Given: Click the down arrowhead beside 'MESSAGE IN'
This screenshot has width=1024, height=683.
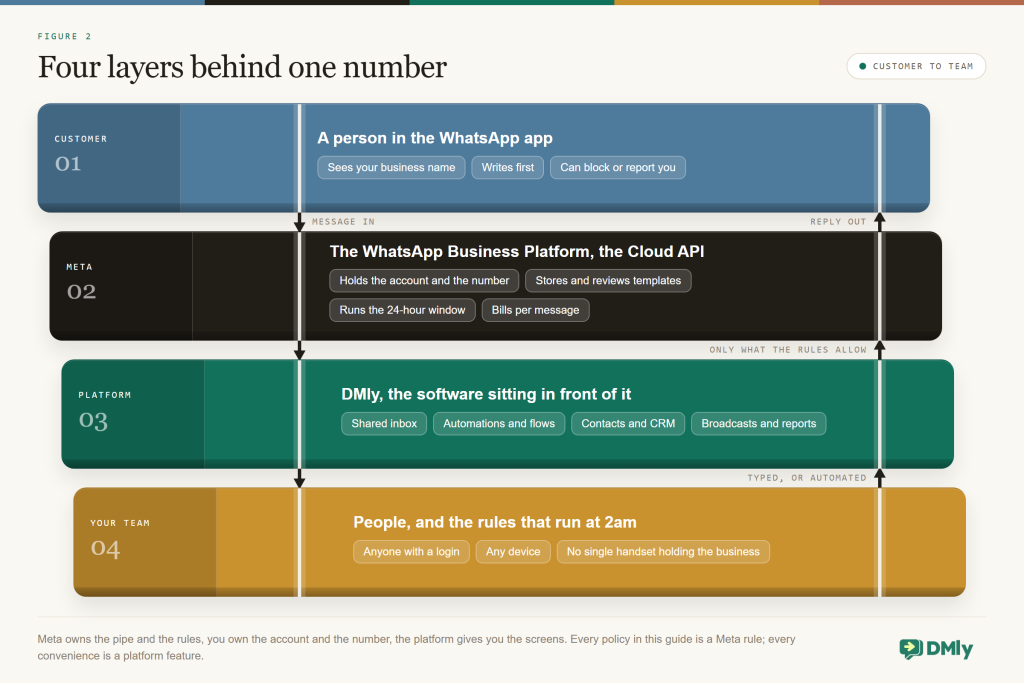Looking at the screenshot, I should pos(300,225).
